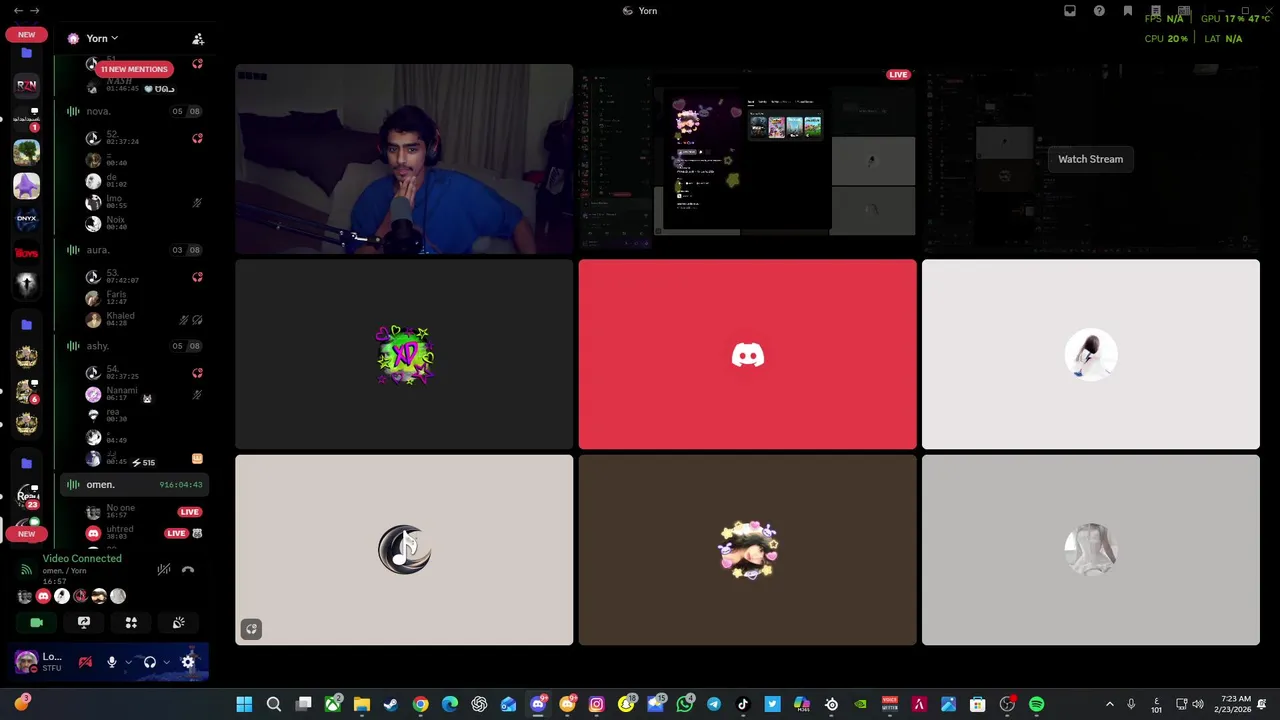The height and width of the screenshot is (720, 1280).
Task: Focus the webcam video tile
Action: click(x=404, y=159)
